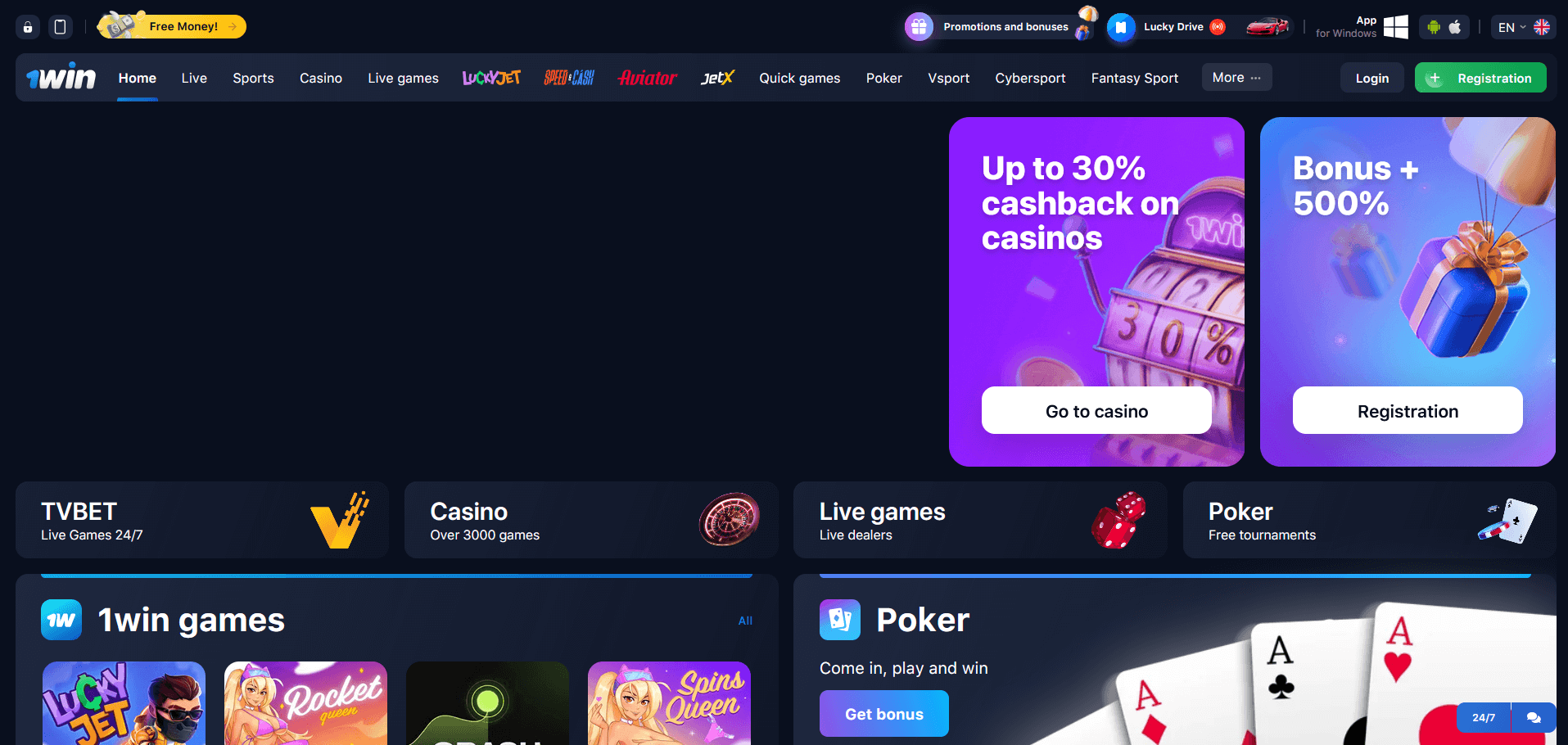Image resolution: width=1568 pixels, height=745 pixels.
Task: Click the 1win logo
Action: (x=61, y=77)
